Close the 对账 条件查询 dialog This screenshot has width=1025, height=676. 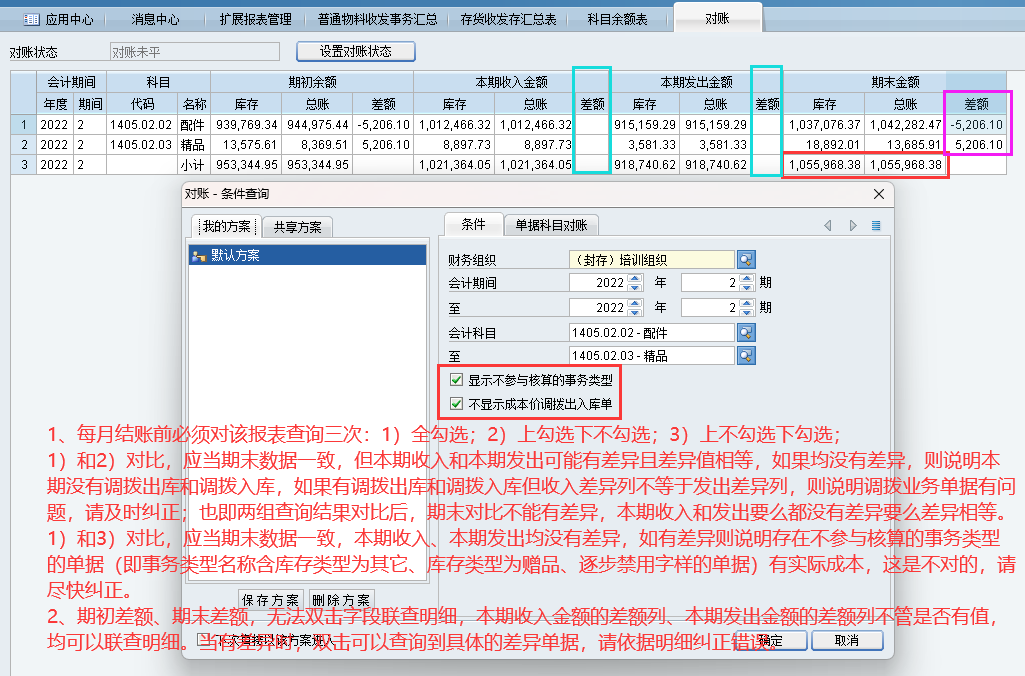coord(879,193)
